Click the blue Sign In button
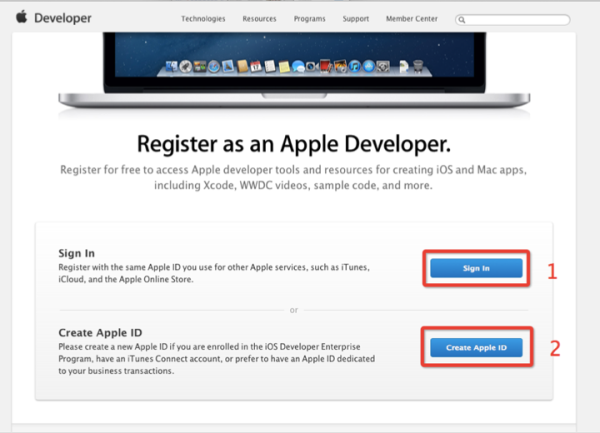600x433 pixels. click(x=476, y=268)
